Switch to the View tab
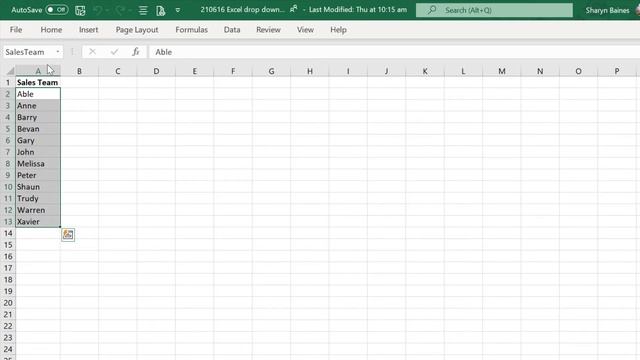The image size is (640, 360). (305, 30)
